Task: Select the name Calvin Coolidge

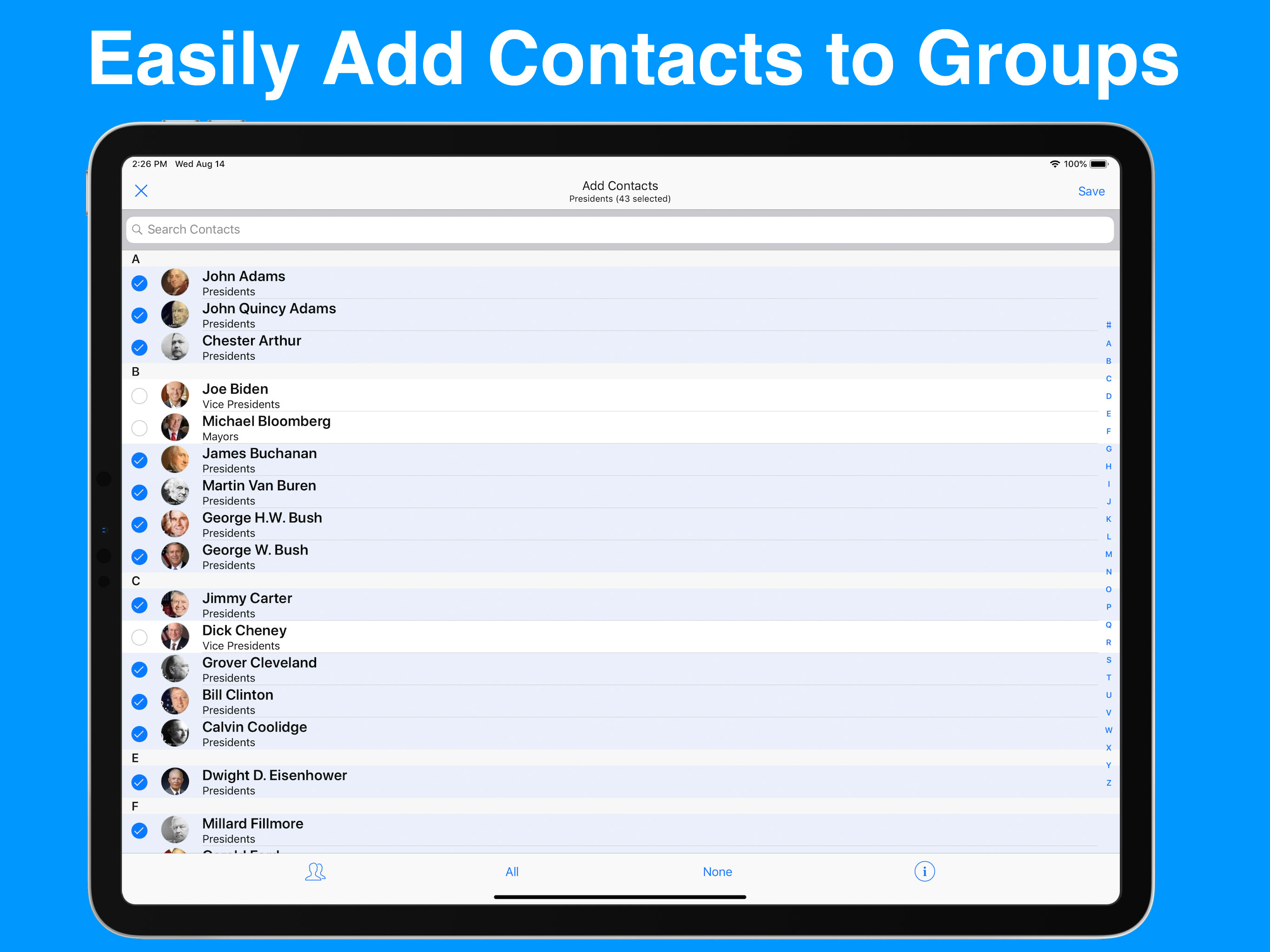Action: click(254, 727)
